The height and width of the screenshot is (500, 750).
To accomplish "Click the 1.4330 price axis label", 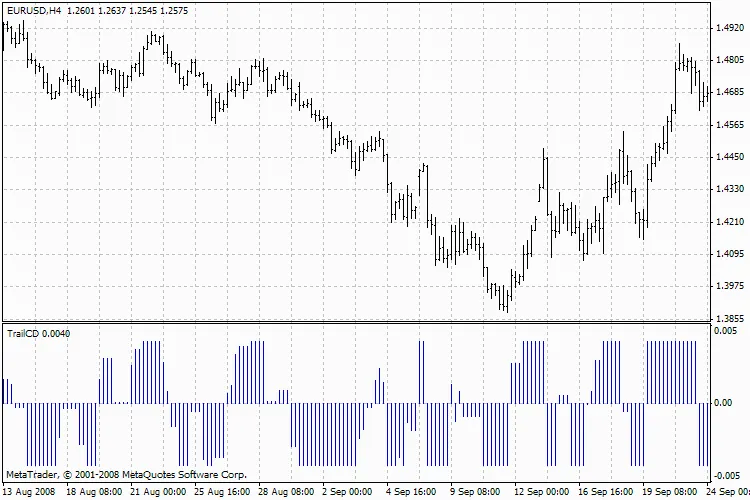I will pyautogui.click(x=730, y=189).
